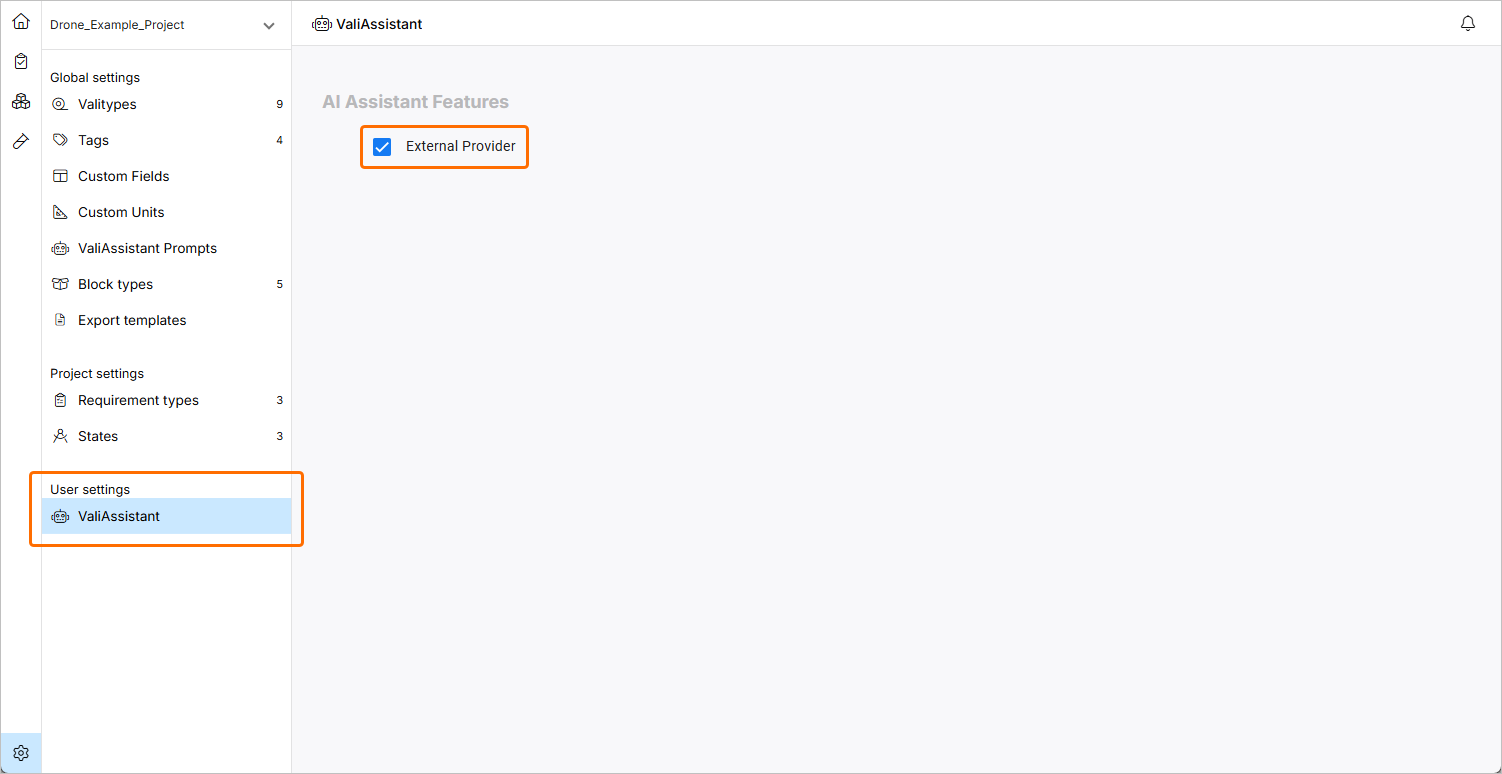Click the Global settings section heading
Viewport: 1502px width, 774px height.
[95, 77]
